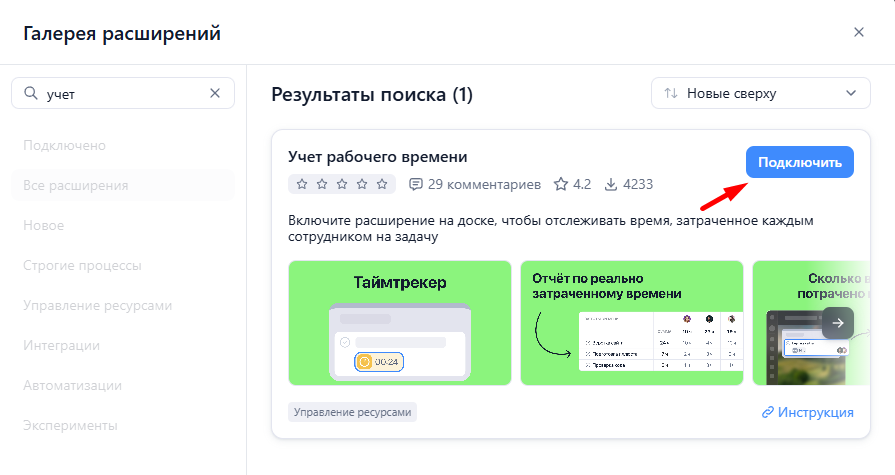Click the Управление ресурсами tag below screenshots
The image size is (895, 475).
(x=352, y=412)
